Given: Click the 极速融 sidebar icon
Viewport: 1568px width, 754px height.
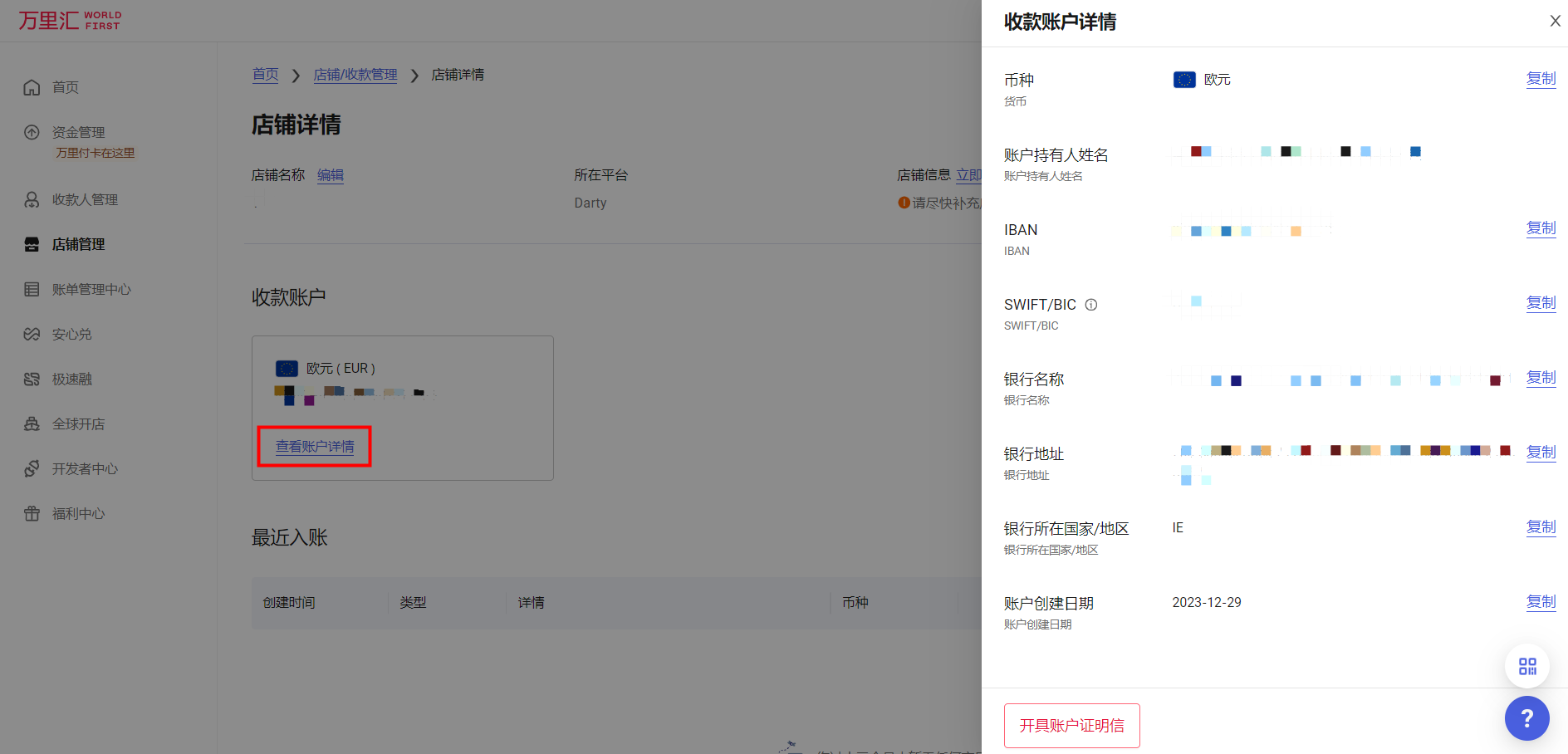Looking at the screenshot, I should [x=32, y=379].
